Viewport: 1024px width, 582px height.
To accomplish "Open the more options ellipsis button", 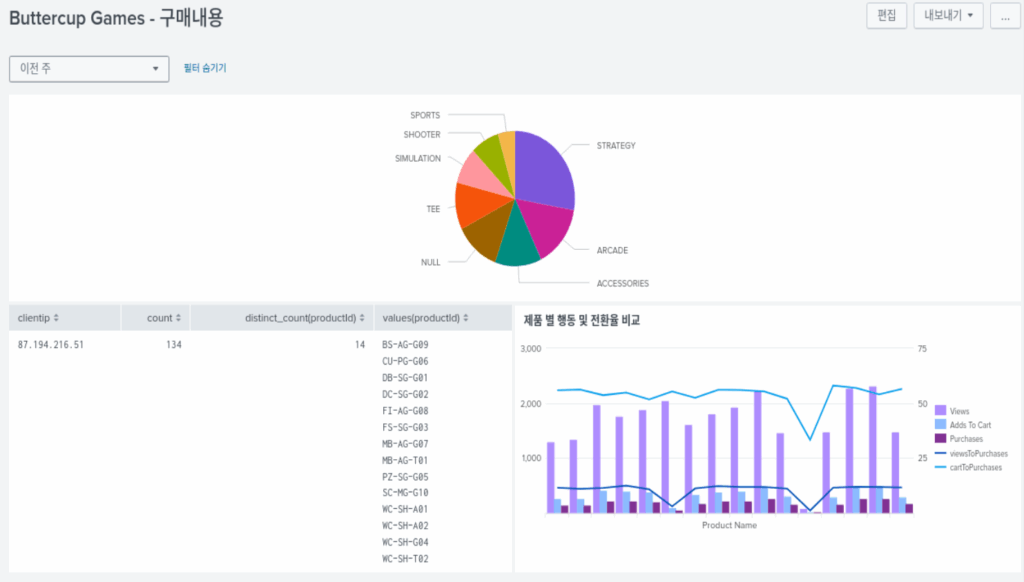I will tap(1005, 16).
